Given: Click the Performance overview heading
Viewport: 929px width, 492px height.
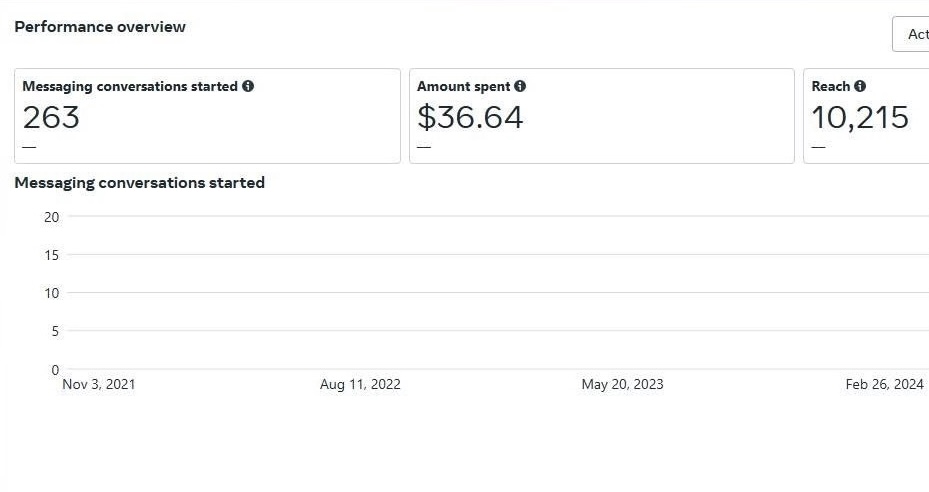Looking at the screenshot, I should coord(100,27).
